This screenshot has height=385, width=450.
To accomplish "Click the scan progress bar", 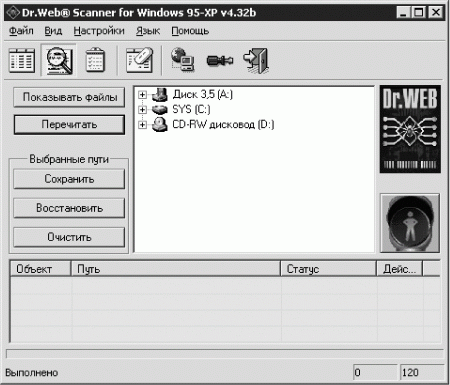I will [225, 354].
